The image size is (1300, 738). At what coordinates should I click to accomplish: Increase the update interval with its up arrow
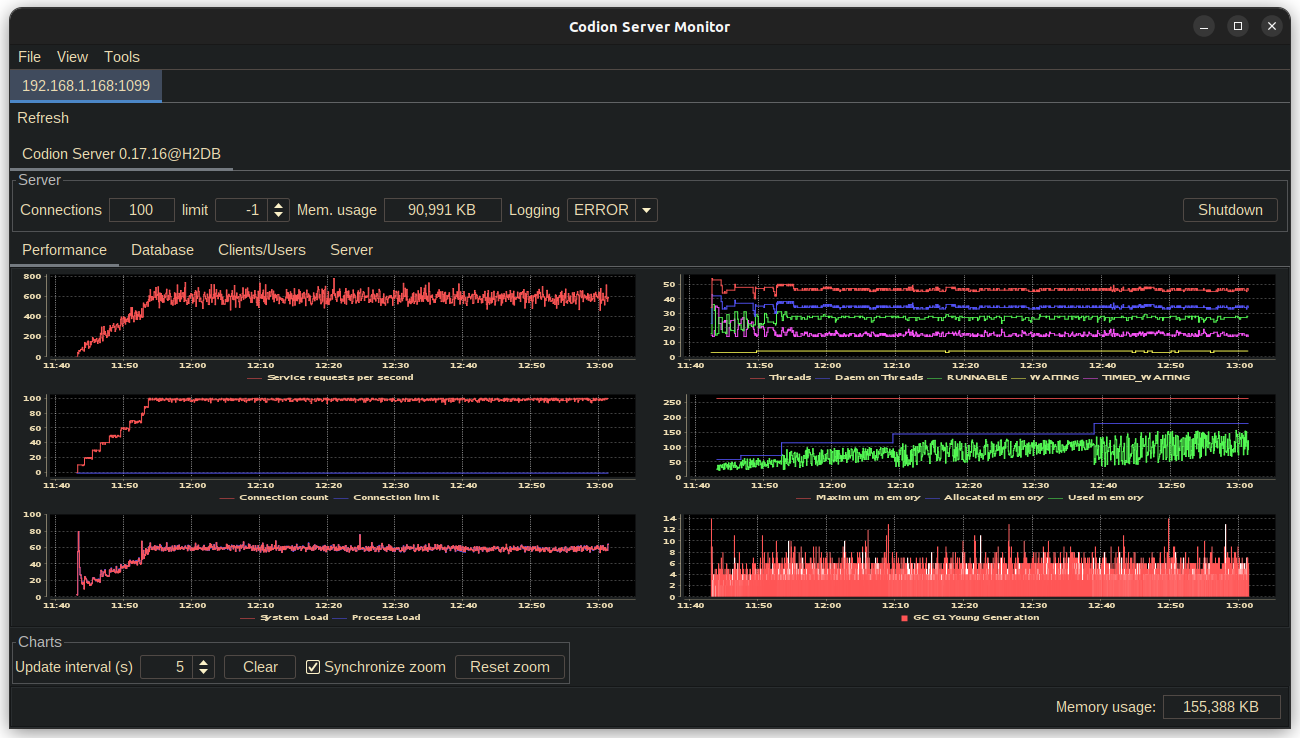(204, 661)
